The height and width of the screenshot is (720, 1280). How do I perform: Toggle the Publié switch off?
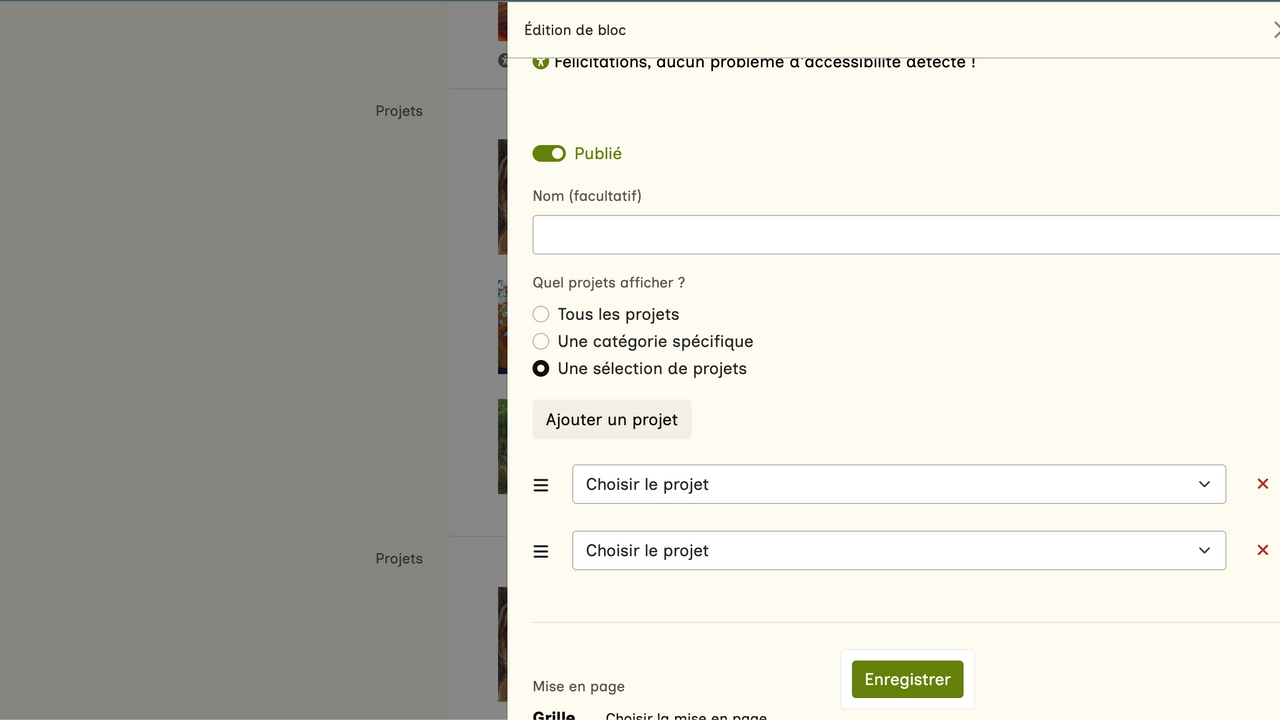(x=549, y=153)
